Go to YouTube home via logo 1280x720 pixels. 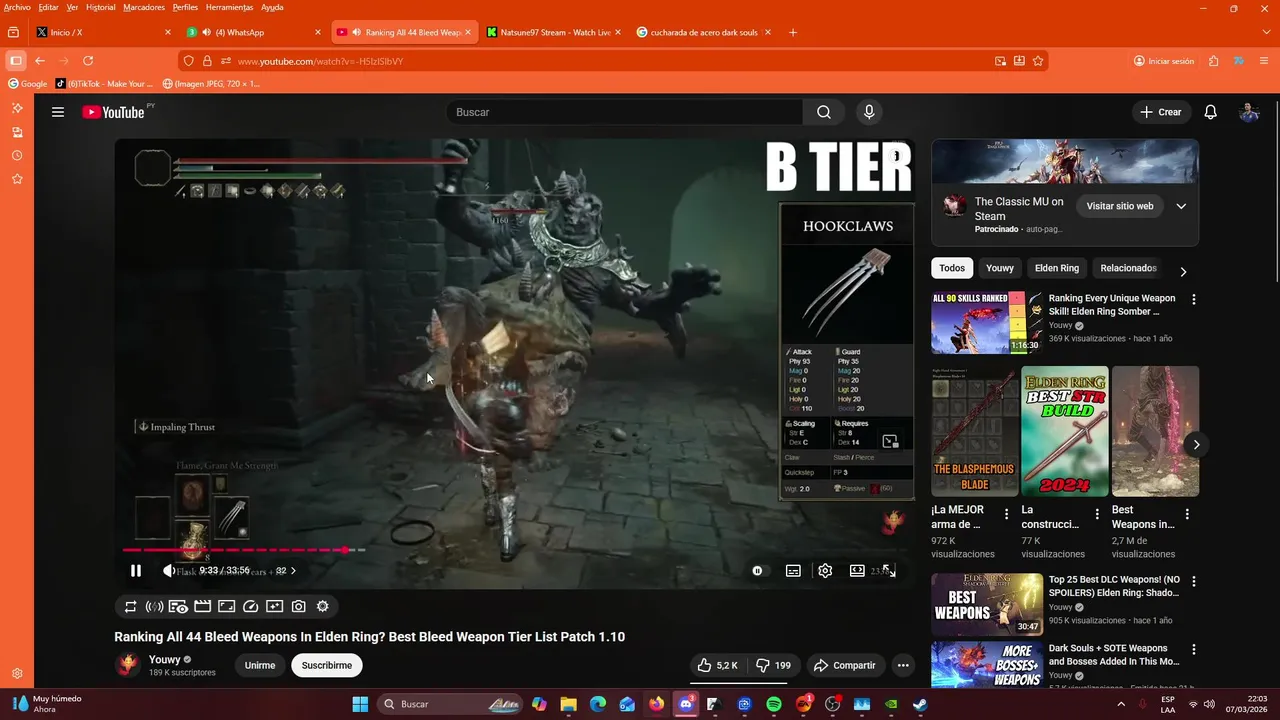pos(114,112)
